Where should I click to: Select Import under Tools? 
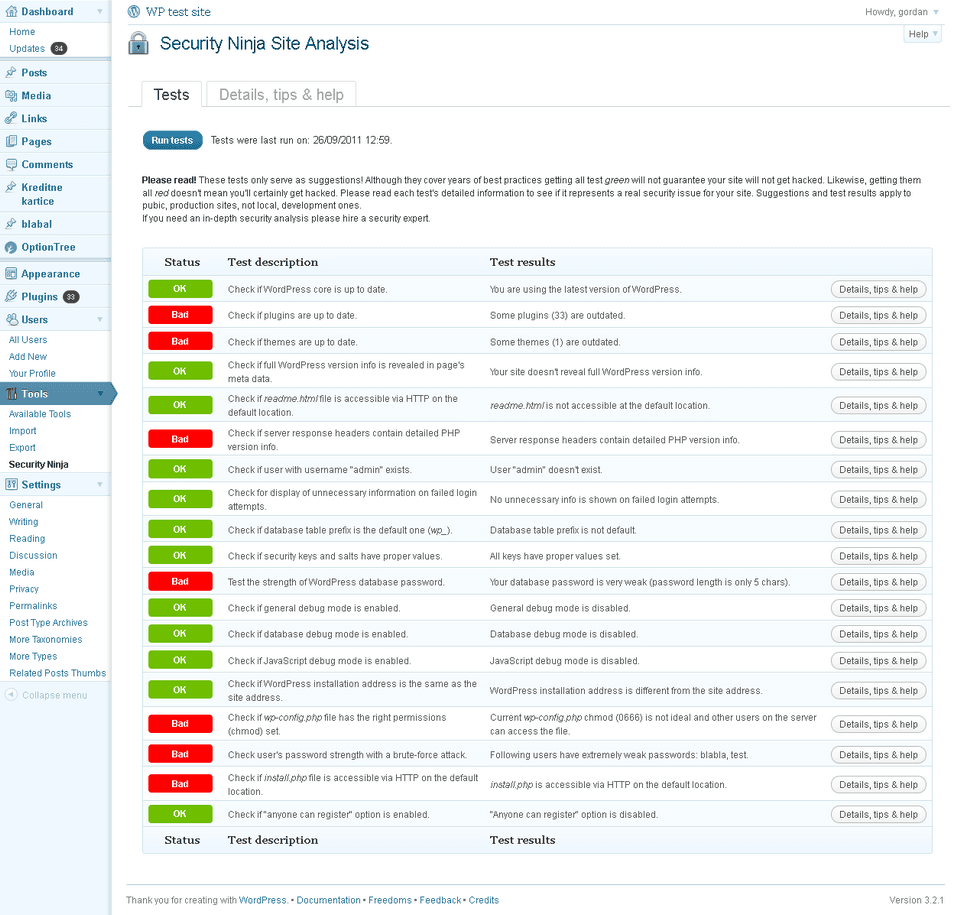[23, 431]
